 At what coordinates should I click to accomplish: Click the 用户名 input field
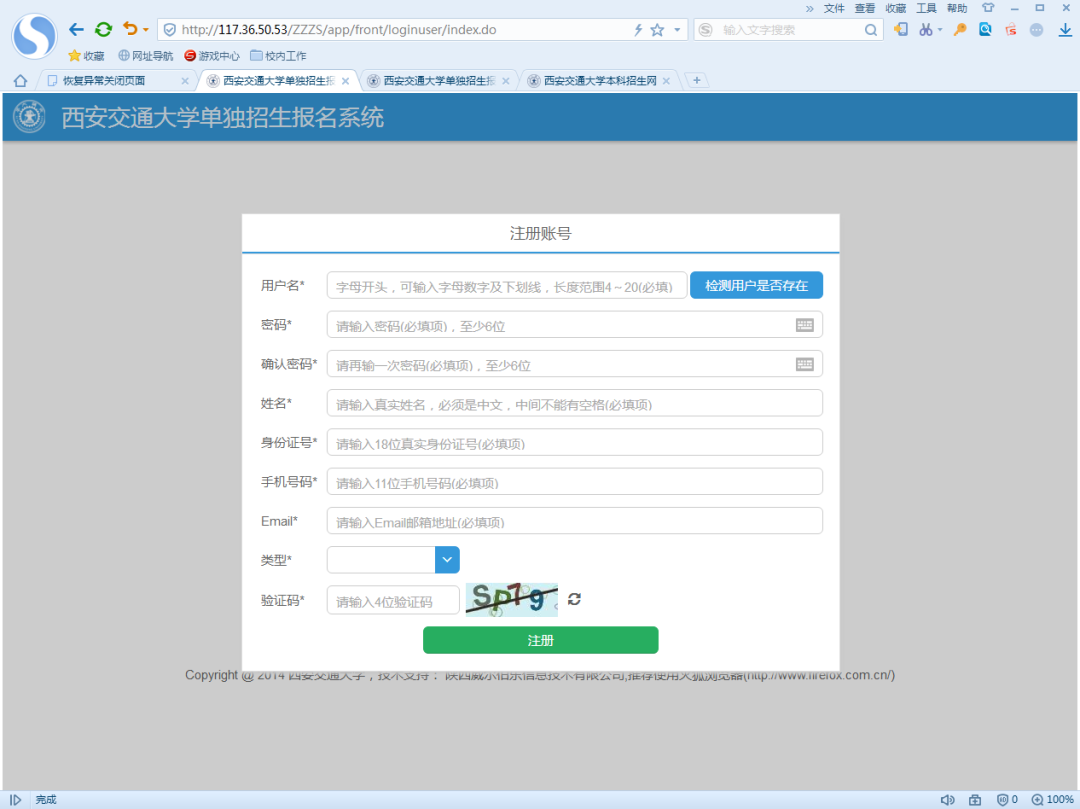[507, 285]
